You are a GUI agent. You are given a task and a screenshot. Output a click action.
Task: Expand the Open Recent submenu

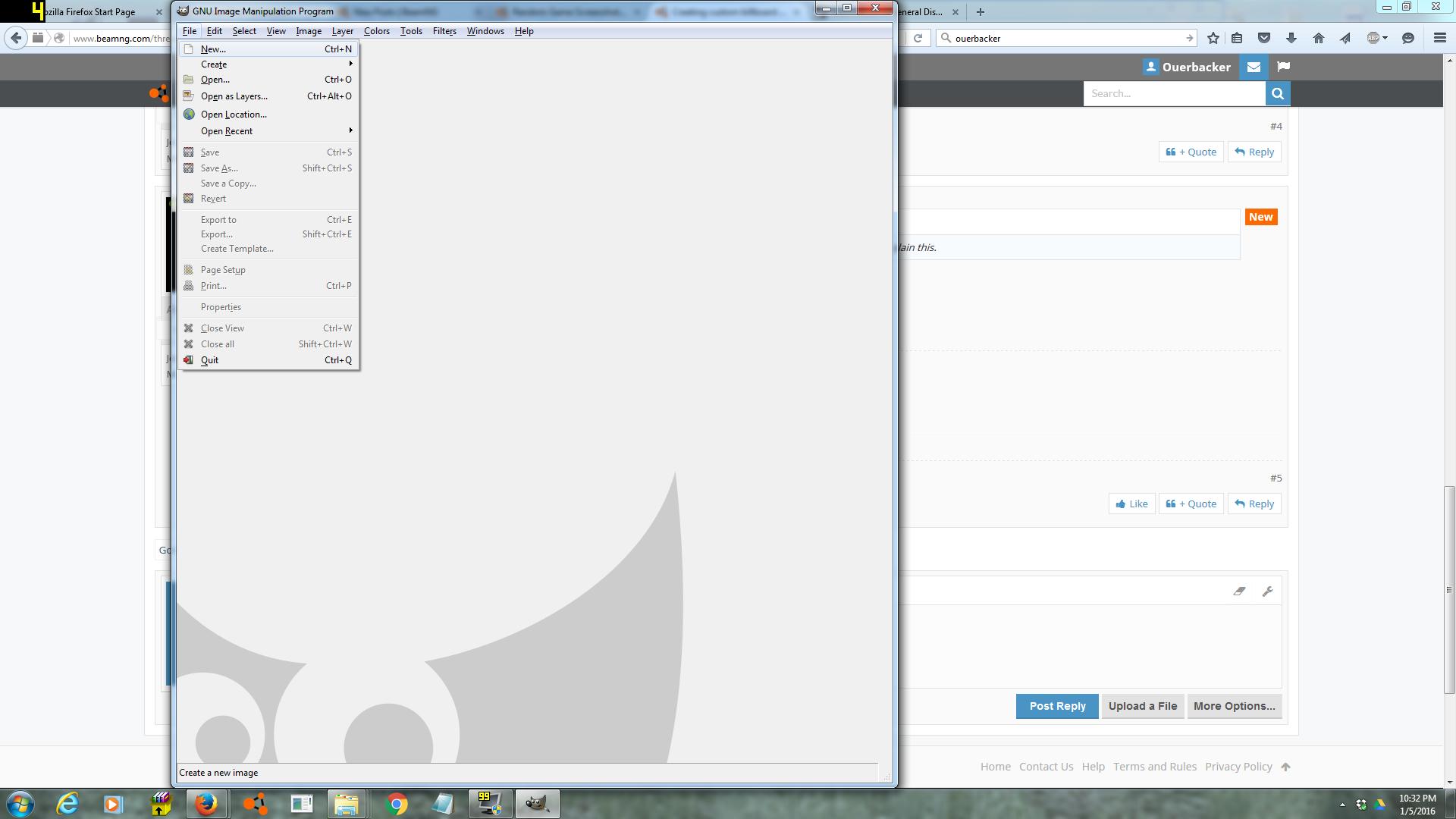pyautogui.click(x=268, y=131)
